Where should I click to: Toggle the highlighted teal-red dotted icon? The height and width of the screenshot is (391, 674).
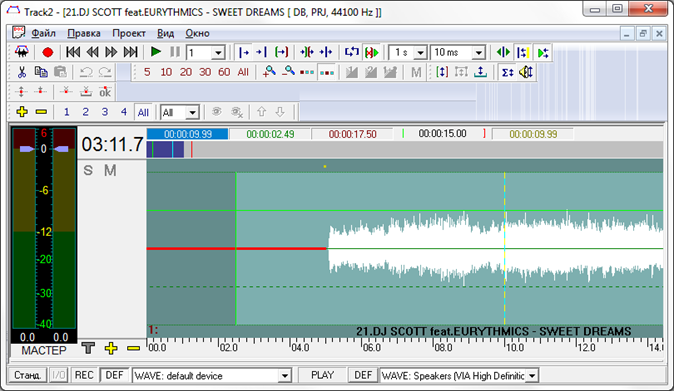[327, 73]
